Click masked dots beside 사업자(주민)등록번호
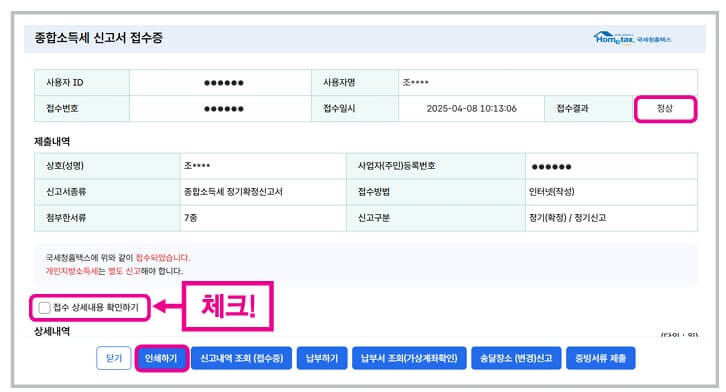726x392 pixels. click(x=551, y=167)
